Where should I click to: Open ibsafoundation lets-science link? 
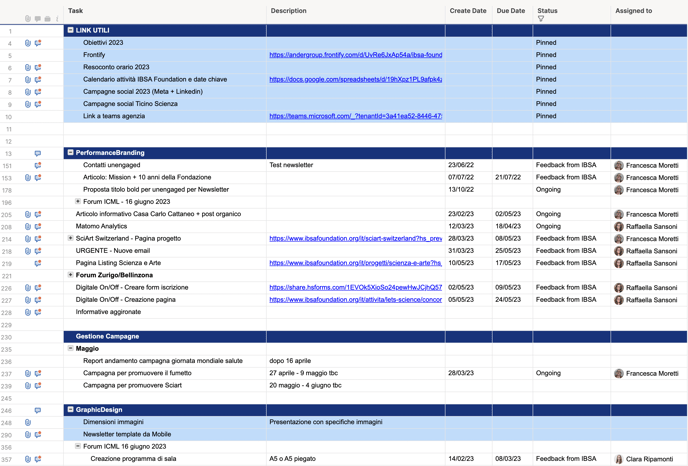click(355, 300)
